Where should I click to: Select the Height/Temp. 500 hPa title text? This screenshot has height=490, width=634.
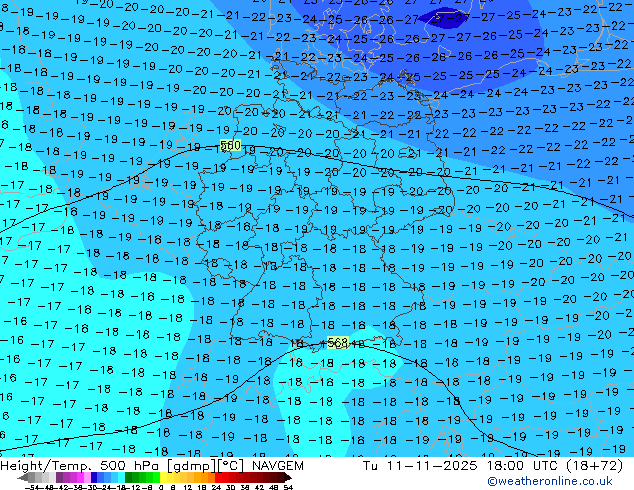82,466
